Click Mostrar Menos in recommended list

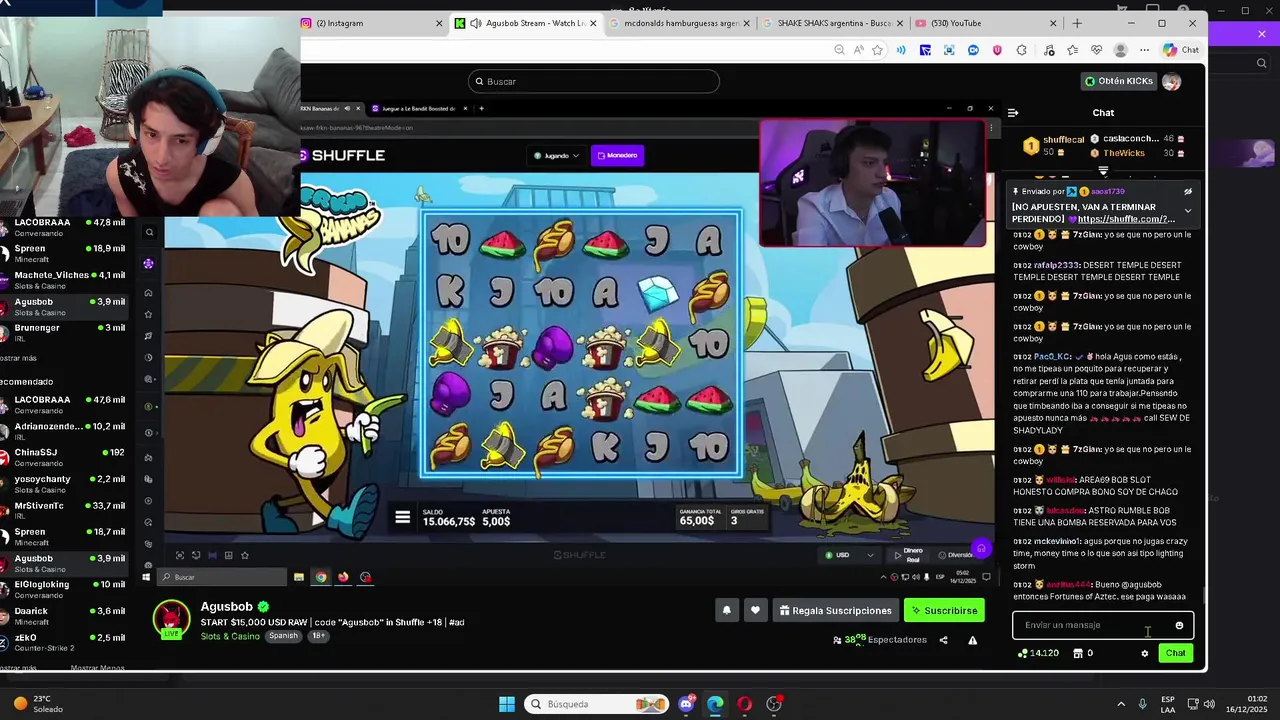(x=97, y=668)
